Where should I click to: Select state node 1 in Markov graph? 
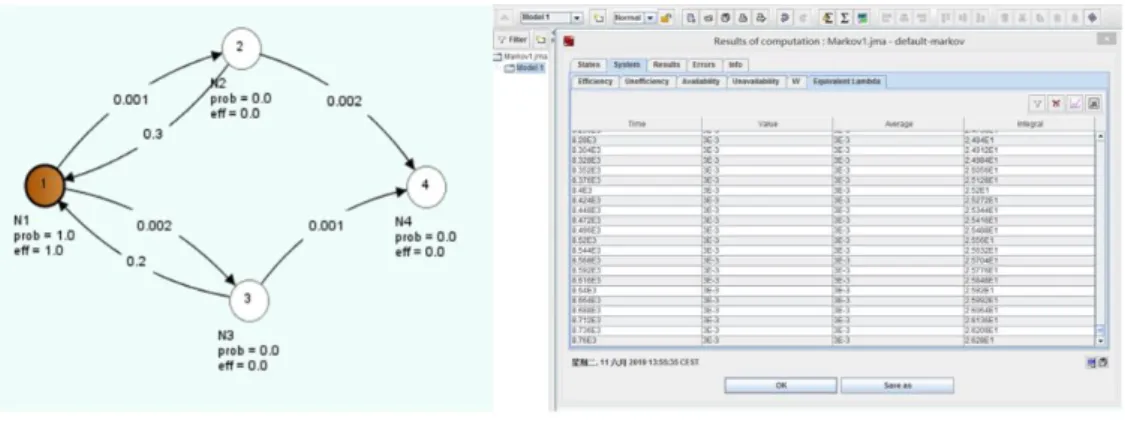point(44,185)
